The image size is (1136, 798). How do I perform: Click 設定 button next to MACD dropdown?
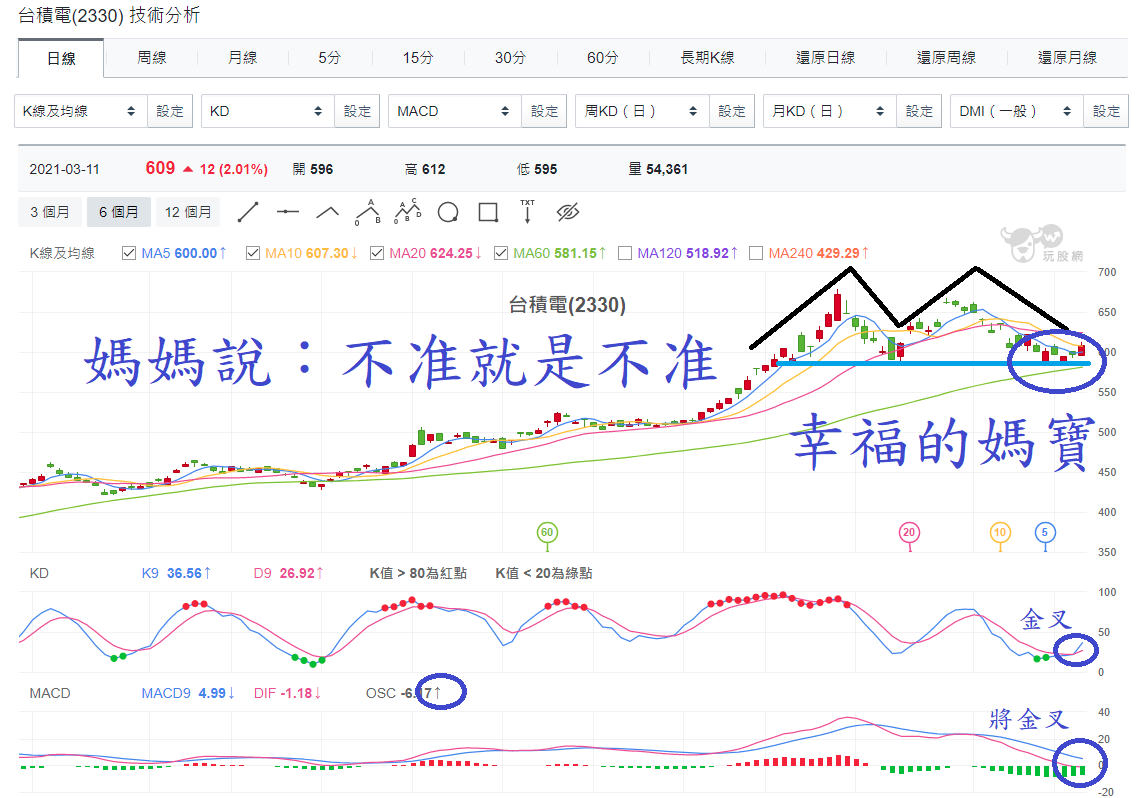click(x=544, y=111)
